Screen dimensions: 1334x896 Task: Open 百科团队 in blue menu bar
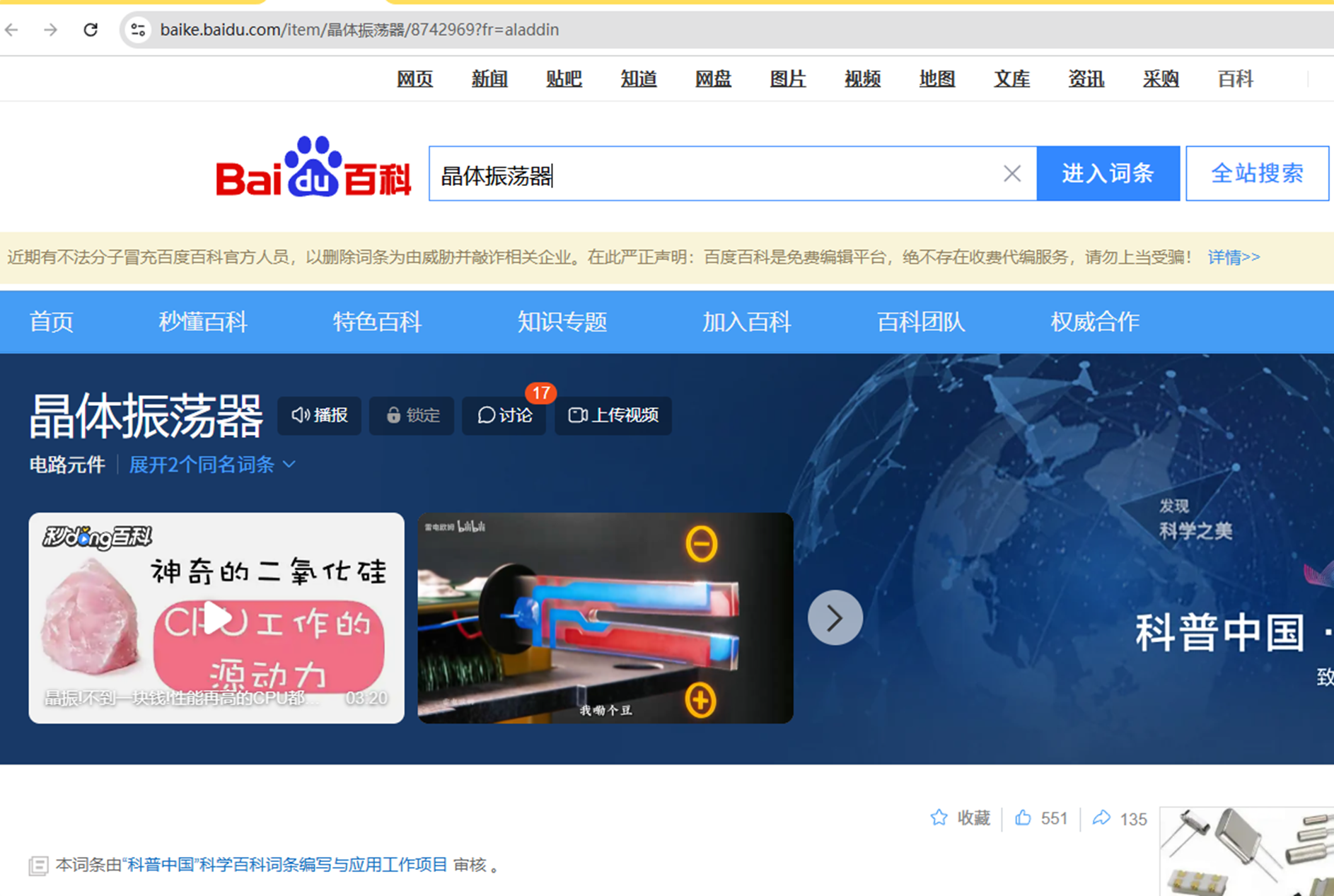pos(921,322)
